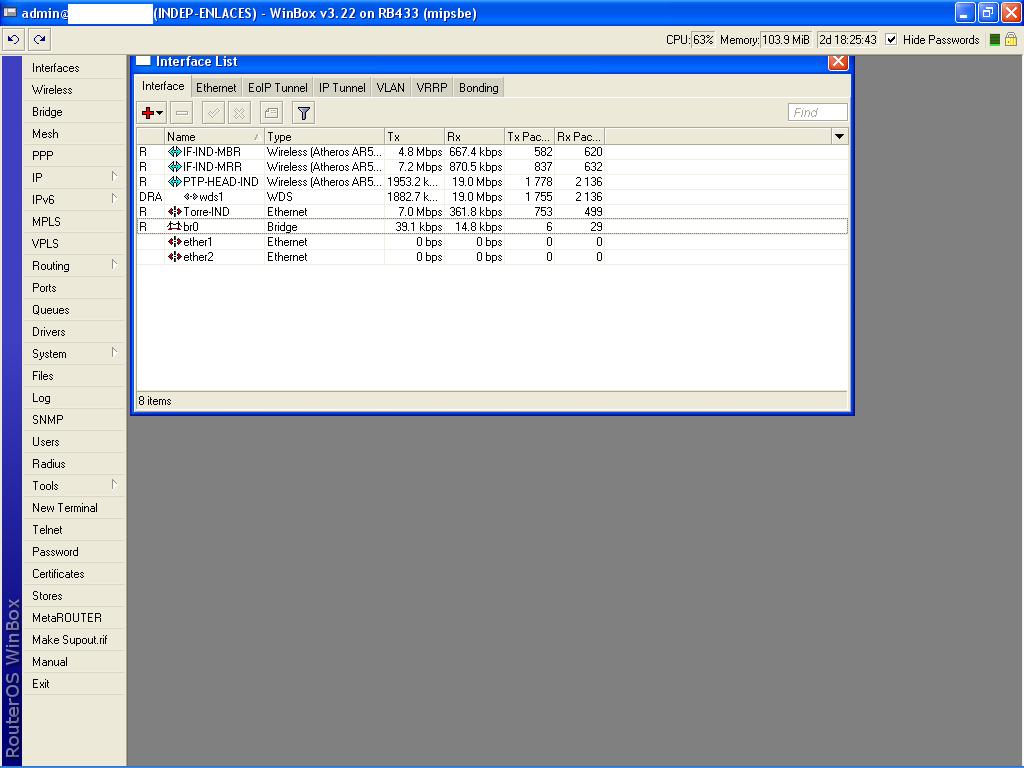Screen dimensions: 1024x768
Task: Select the Torre-IND ethernet icon
Action: pos(174,212)
